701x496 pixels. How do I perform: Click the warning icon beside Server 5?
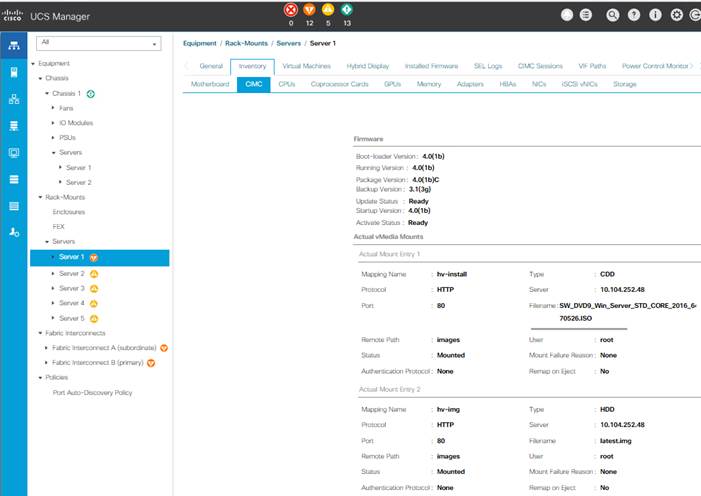[x=94, y=319]
